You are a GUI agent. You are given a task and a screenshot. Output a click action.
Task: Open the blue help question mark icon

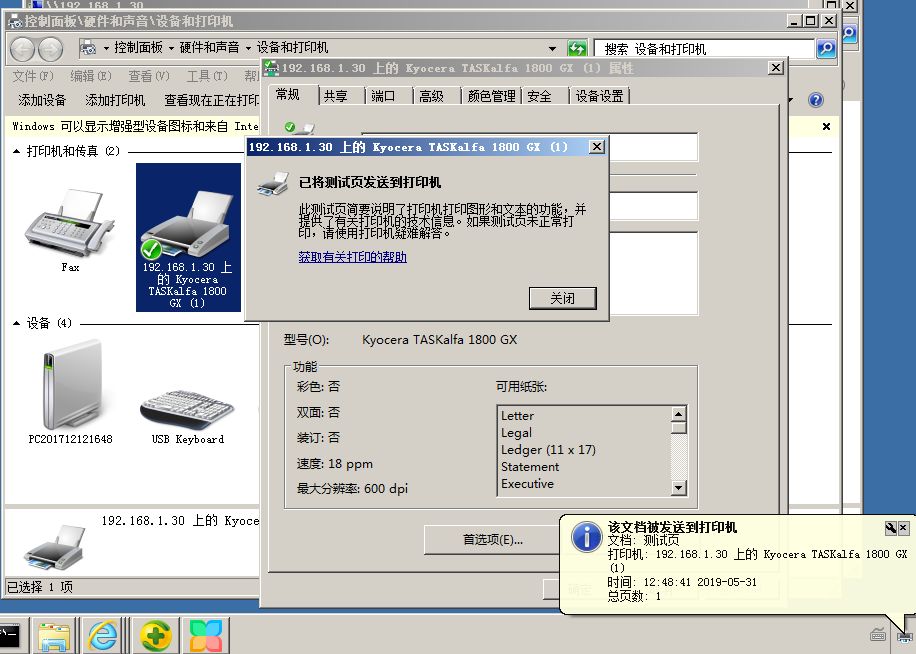tap(816, 100)
